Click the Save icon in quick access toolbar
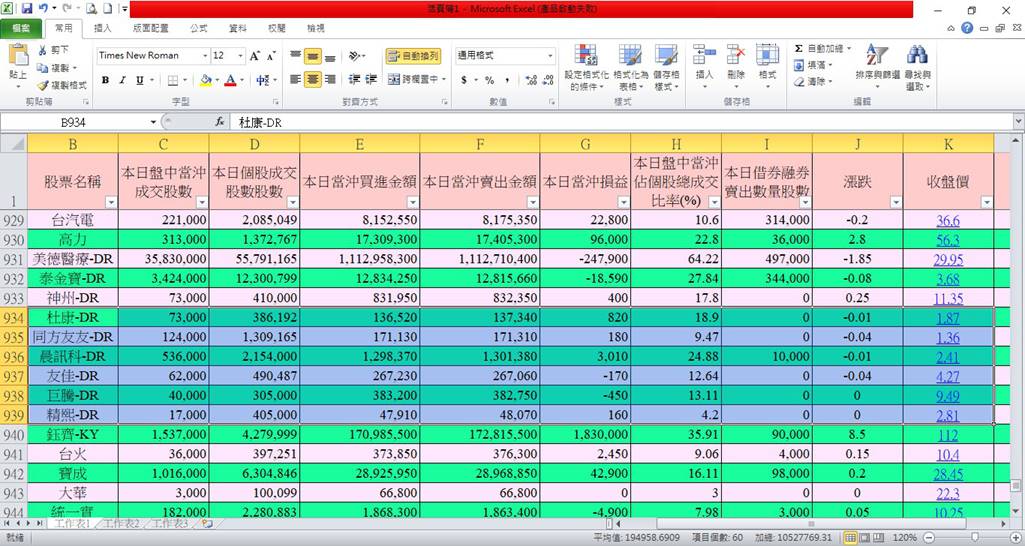This screenshot has width=1025, height=546. click(x=28, y=8)
